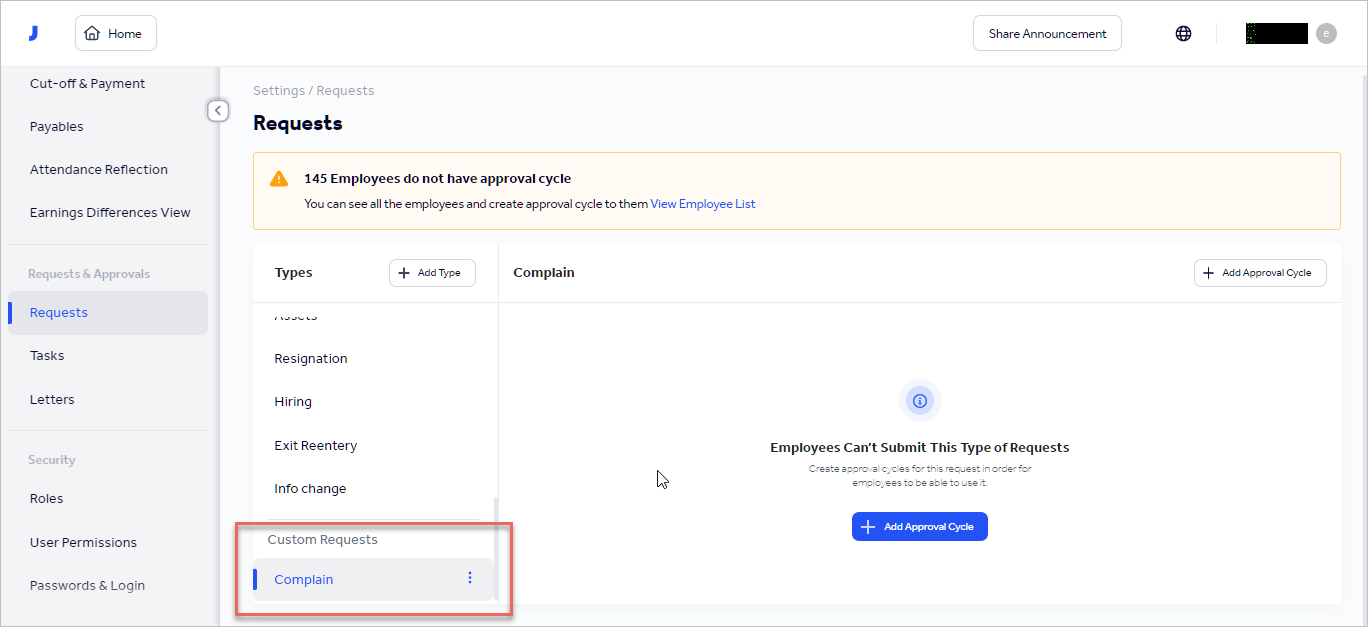Click the Home icon in the top bar
The height and width of the screenshot is (627, 1368).
coord(91,33)
